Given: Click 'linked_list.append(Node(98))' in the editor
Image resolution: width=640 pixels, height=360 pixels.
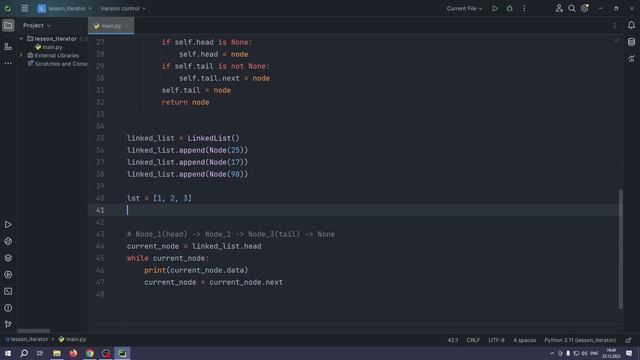Looking at the screenshot, I should pos(187,174).
